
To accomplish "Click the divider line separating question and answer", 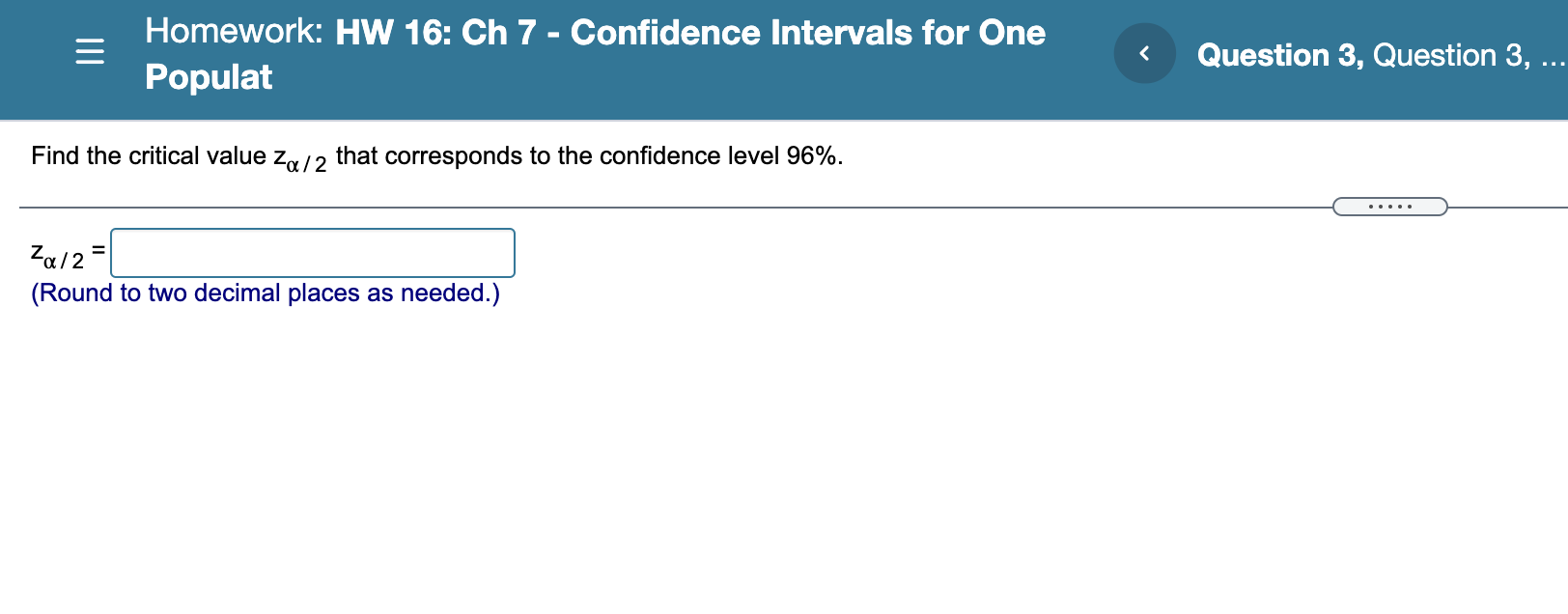I will [x=676, y=206].
